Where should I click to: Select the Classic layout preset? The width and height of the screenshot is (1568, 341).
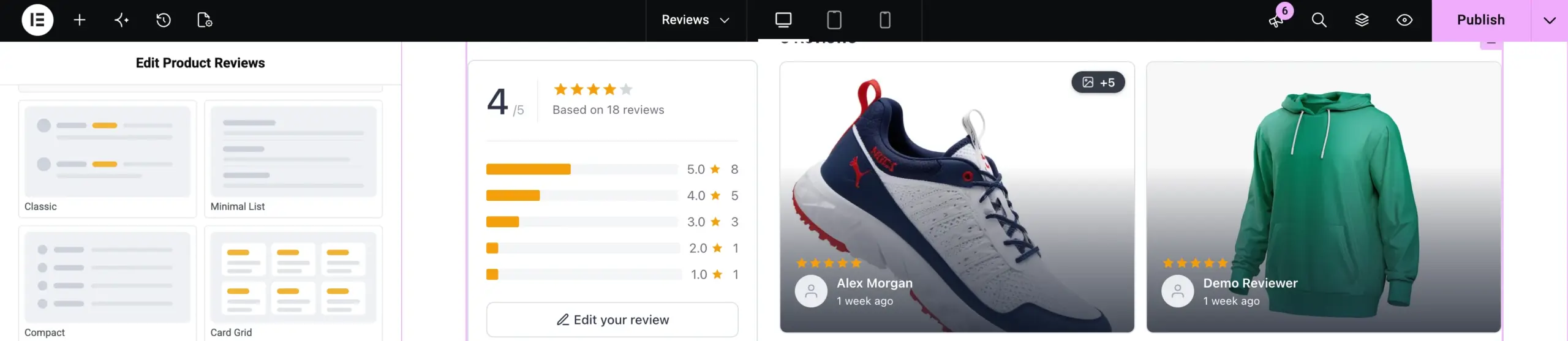point(107,159)
